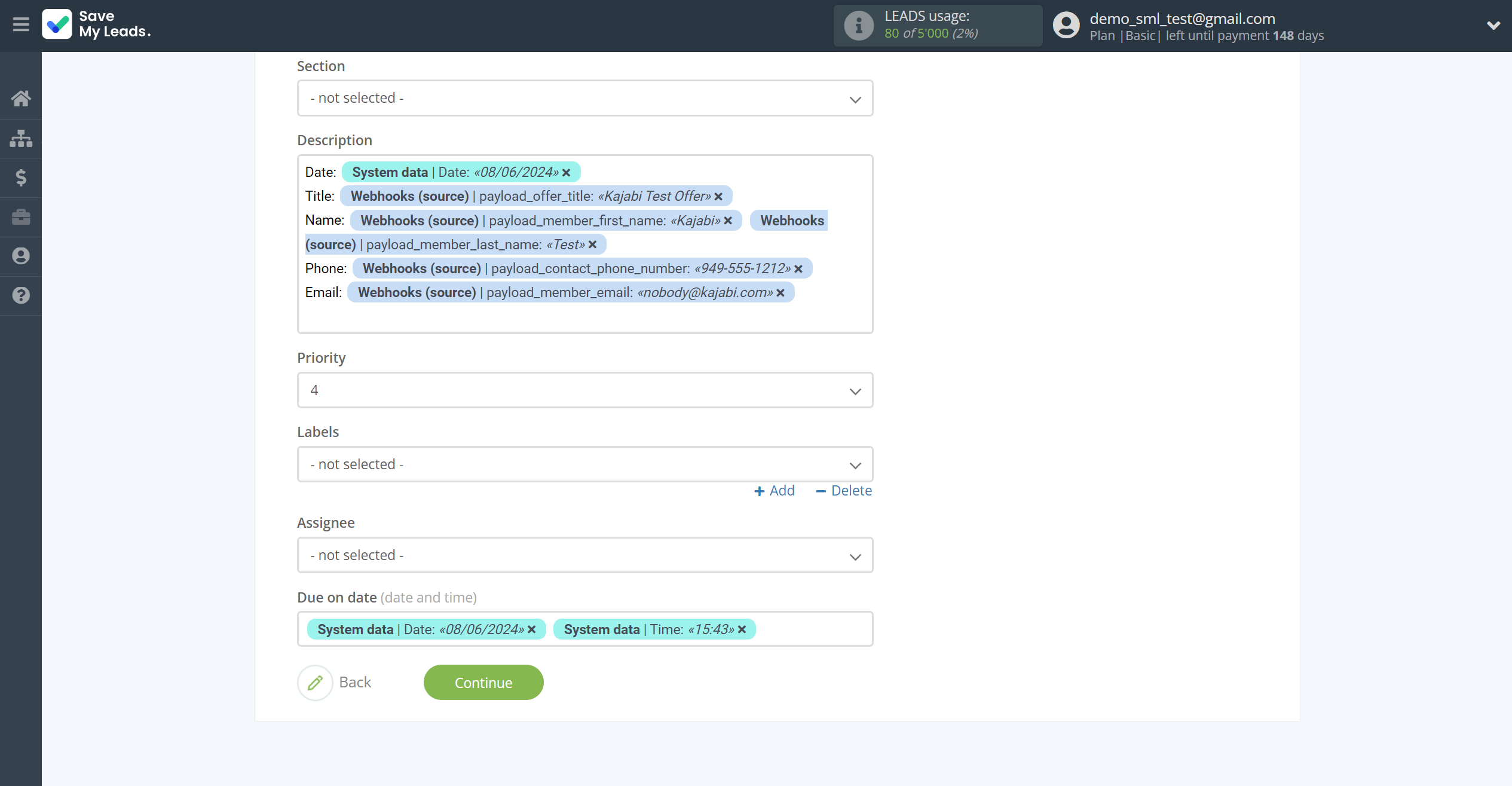Open the Assignee dropdown
Screen dimensions: 1512x786
(585, 555)
